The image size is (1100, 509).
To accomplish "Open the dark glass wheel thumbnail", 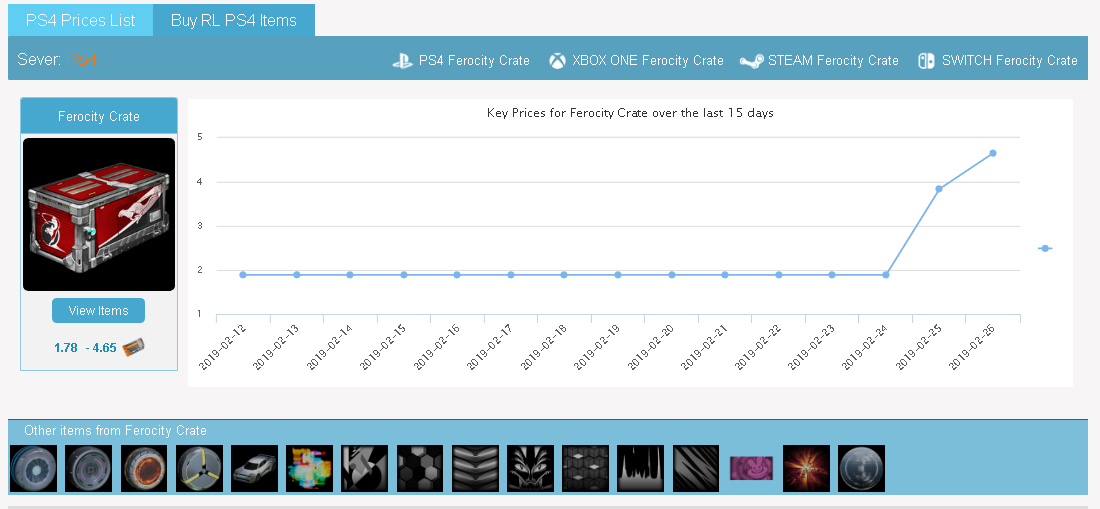I will tap(861, 468).
